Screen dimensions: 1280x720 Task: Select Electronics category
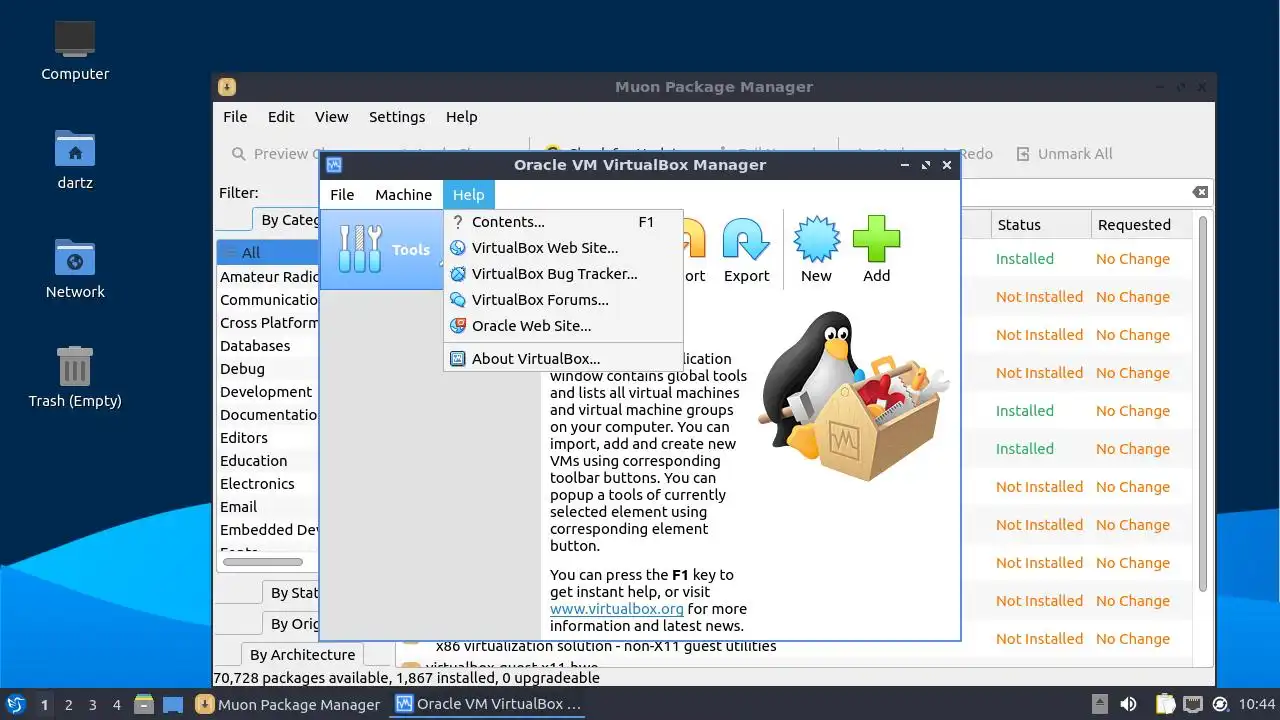[269, 484]
